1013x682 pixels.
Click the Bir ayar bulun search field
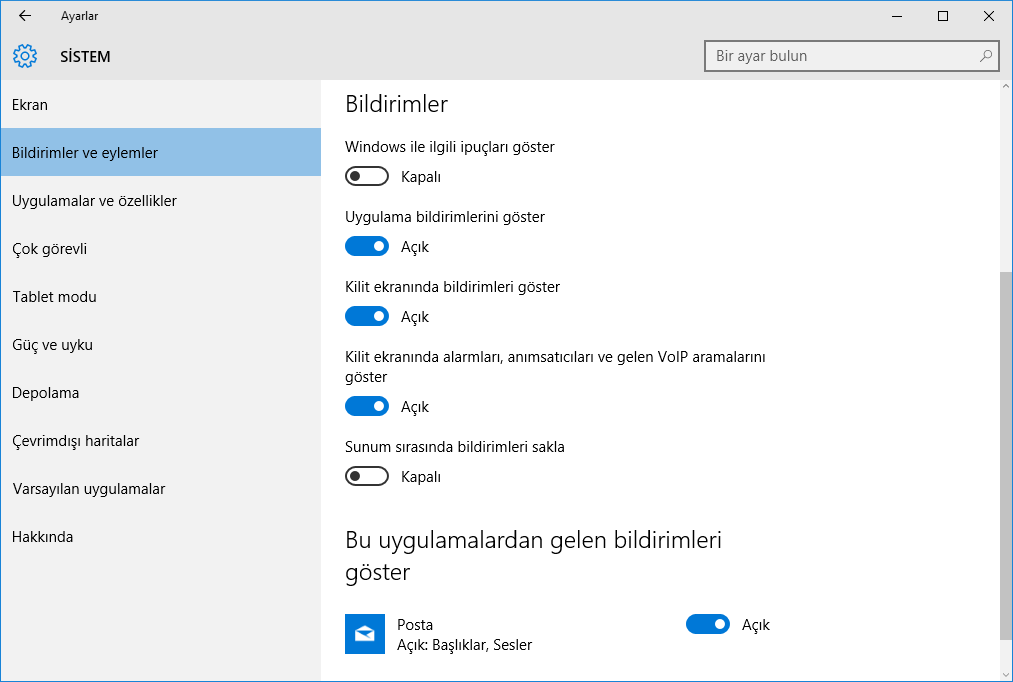(840, 56)
